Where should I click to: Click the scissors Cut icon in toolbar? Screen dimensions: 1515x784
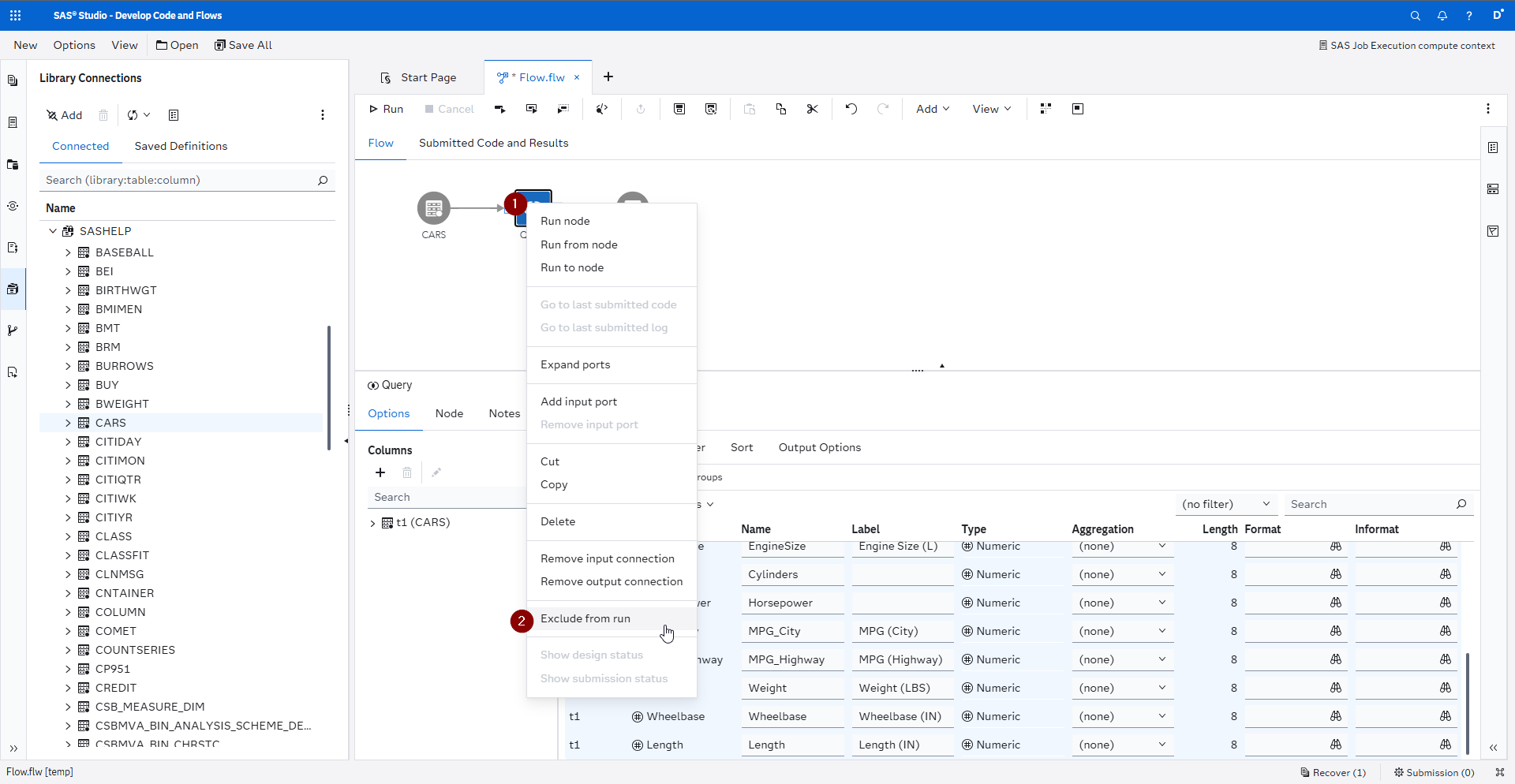click(x=812, y=109)
